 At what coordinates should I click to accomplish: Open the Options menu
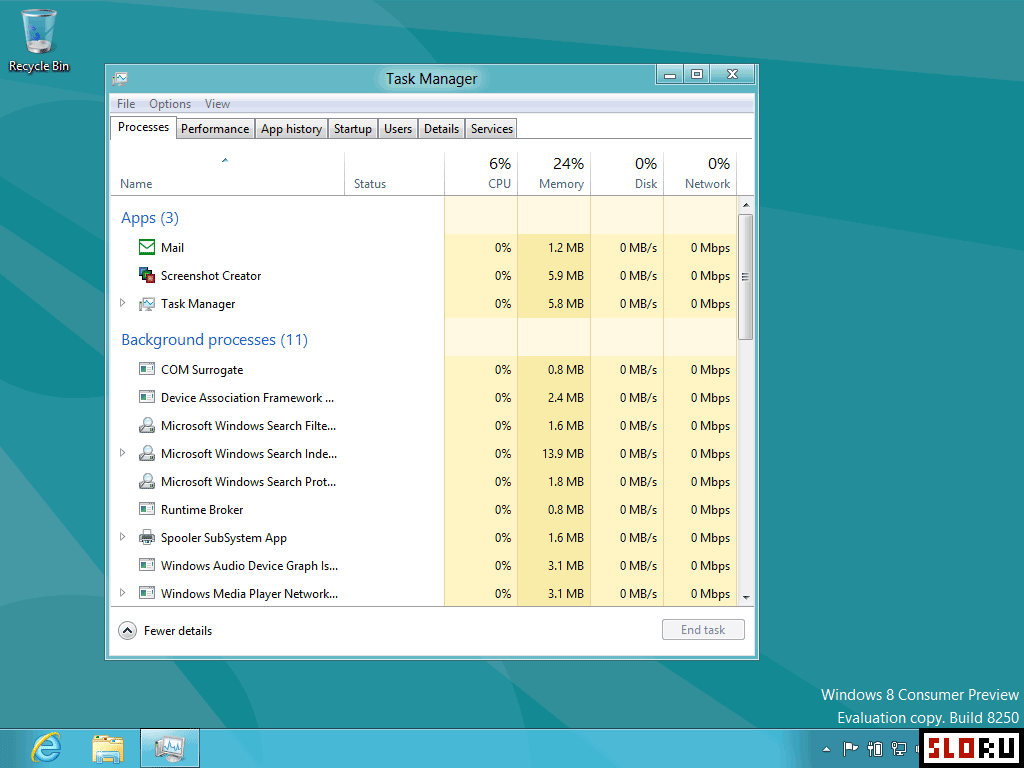(x=170, y=104)
